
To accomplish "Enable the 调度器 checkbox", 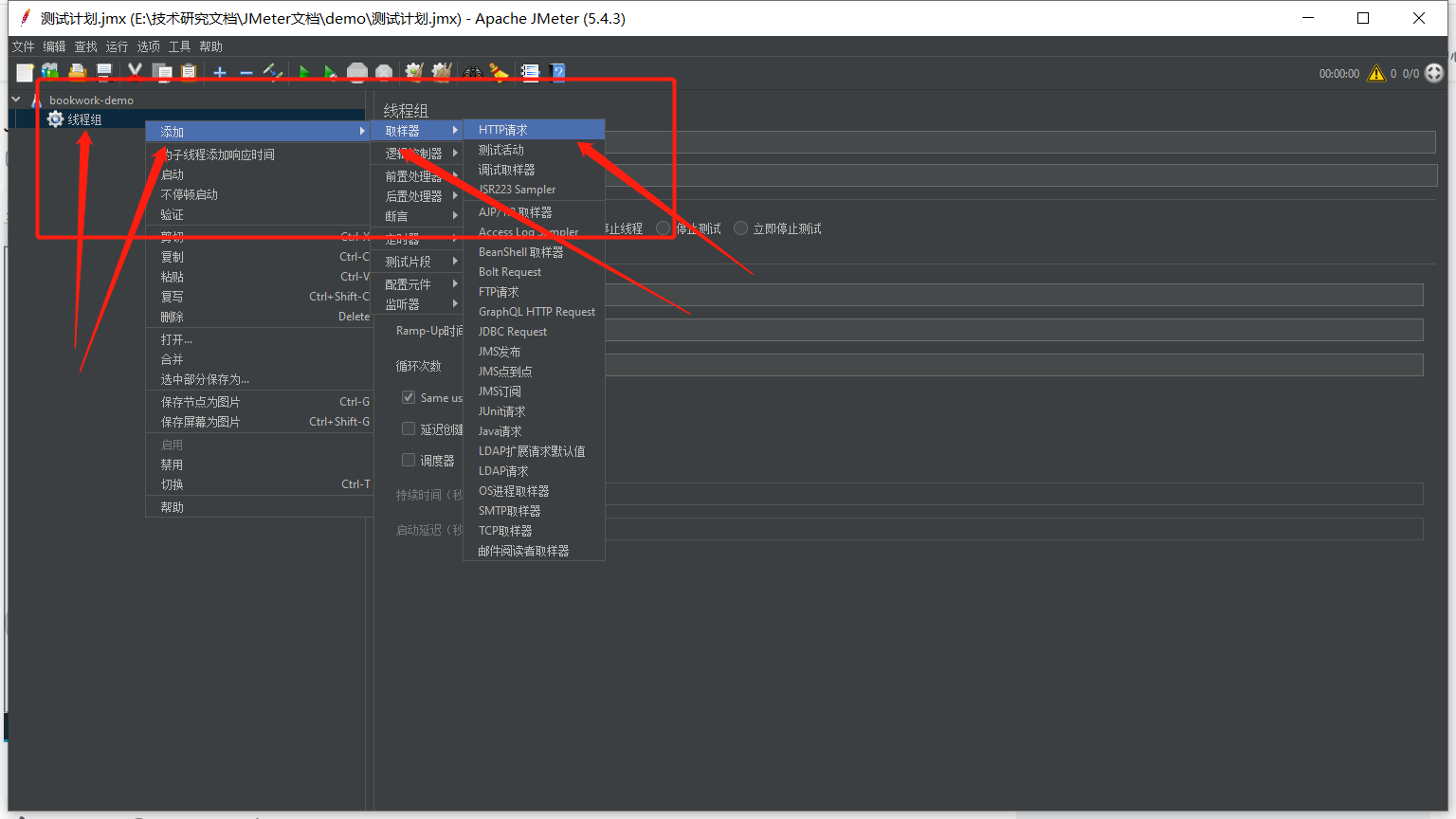I will [409, 460].
